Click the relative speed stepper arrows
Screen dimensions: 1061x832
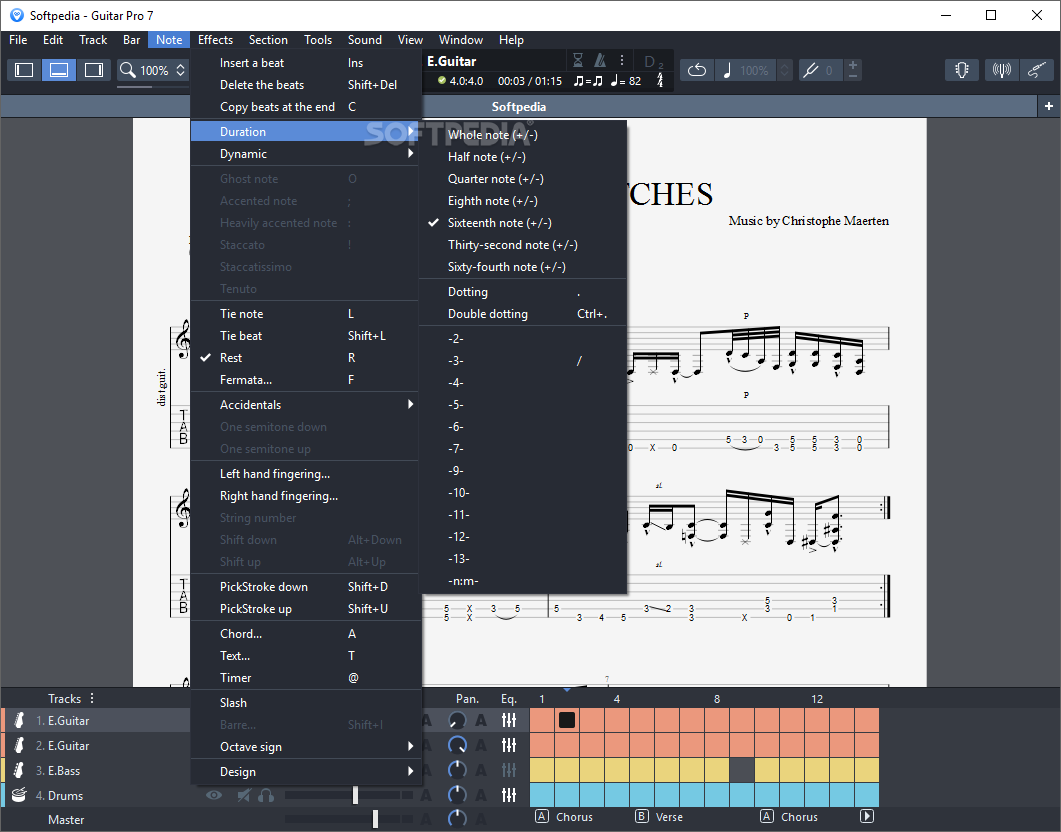coord(784,70)
